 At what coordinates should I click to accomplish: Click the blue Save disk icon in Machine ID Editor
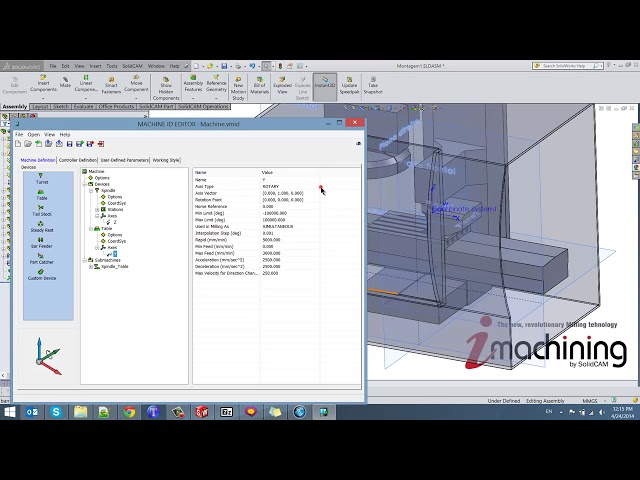[x=69, y=144]
